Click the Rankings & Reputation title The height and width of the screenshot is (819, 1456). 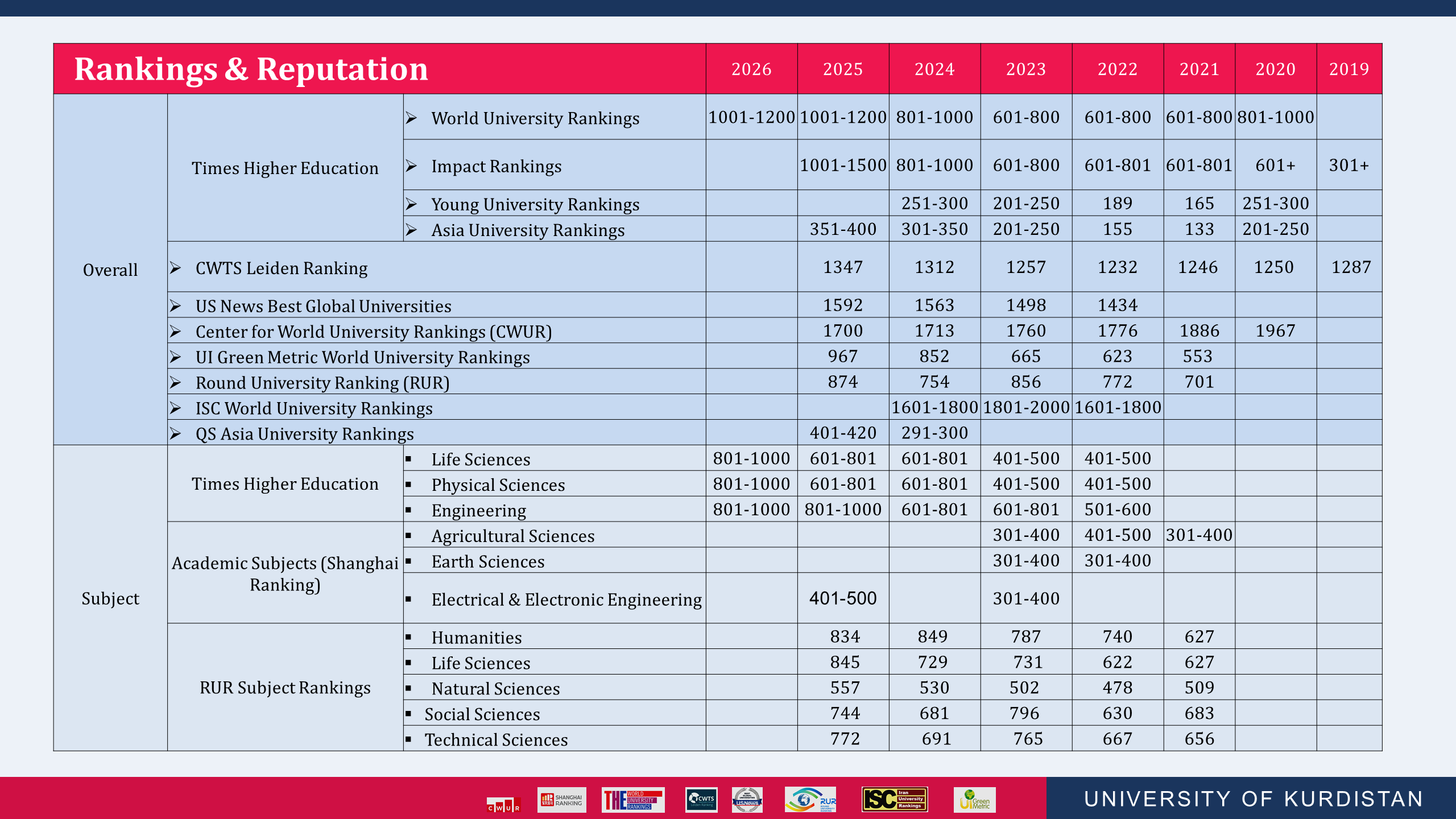click(251, 69)
